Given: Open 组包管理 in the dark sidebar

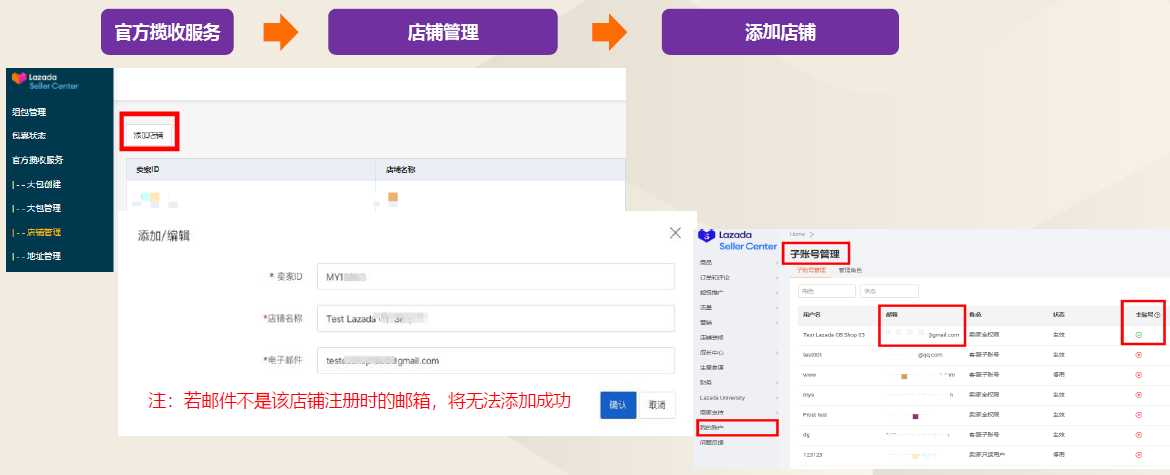Looking at the screenshot, I should pos(29,113).
